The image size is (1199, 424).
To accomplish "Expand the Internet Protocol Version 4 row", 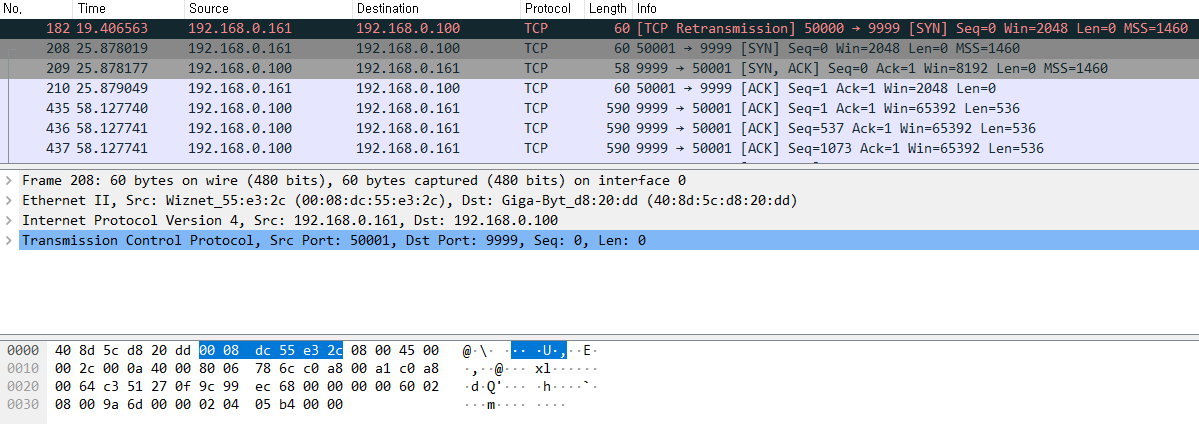I will pos(8,220).
